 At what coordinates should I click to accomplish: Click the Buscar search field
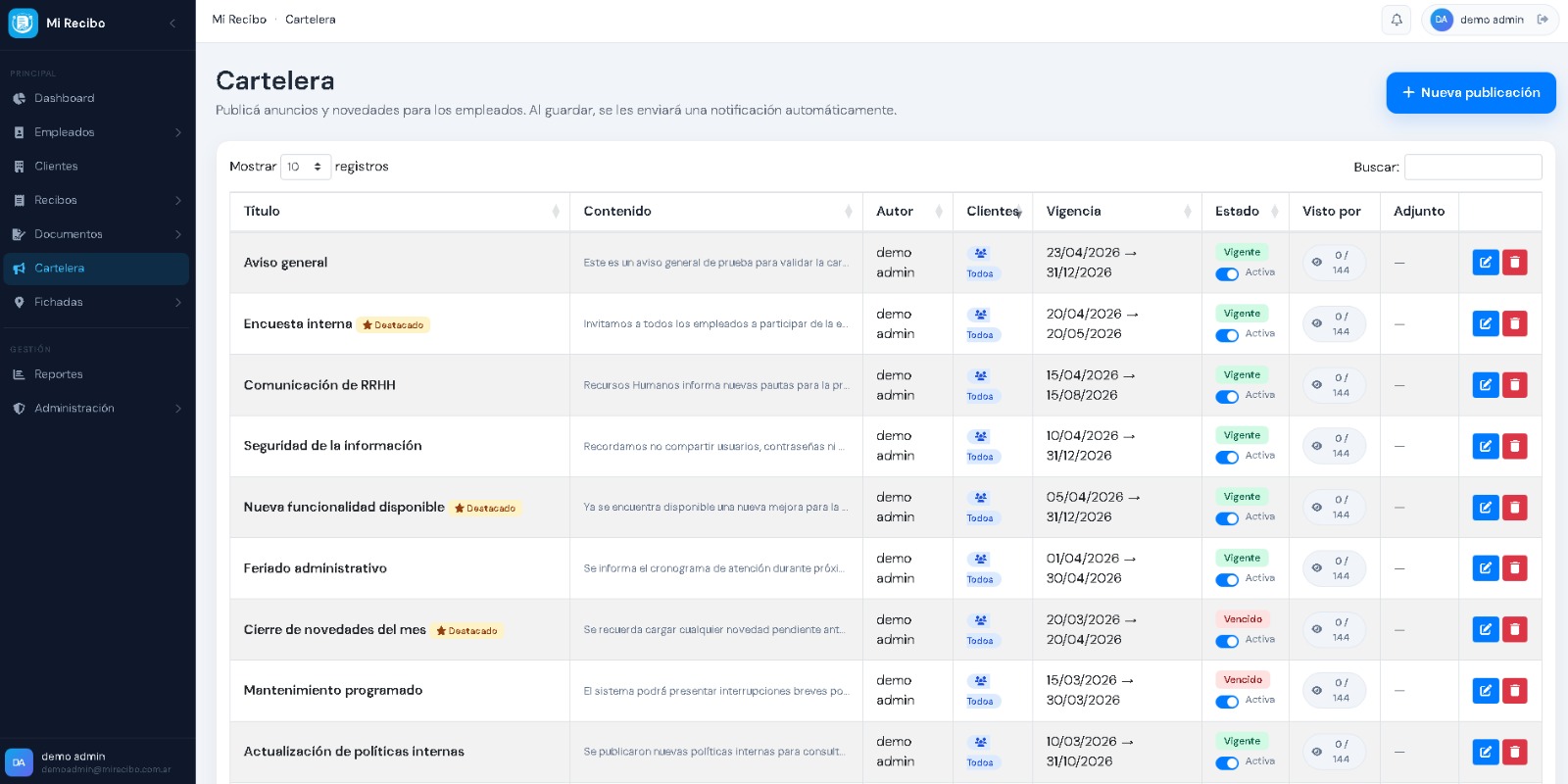tap(1472, 168)
